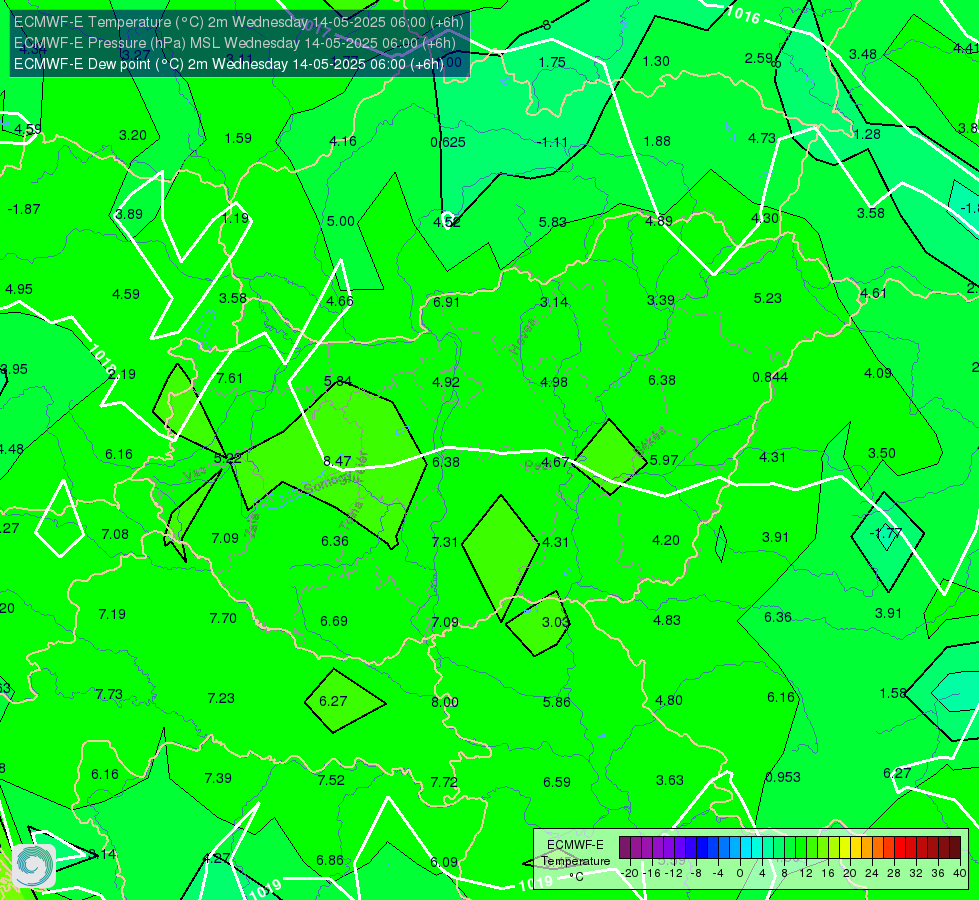Click the ECMWF-E Temperature color scale title
The image size is (979, 900).
(575, 860)
